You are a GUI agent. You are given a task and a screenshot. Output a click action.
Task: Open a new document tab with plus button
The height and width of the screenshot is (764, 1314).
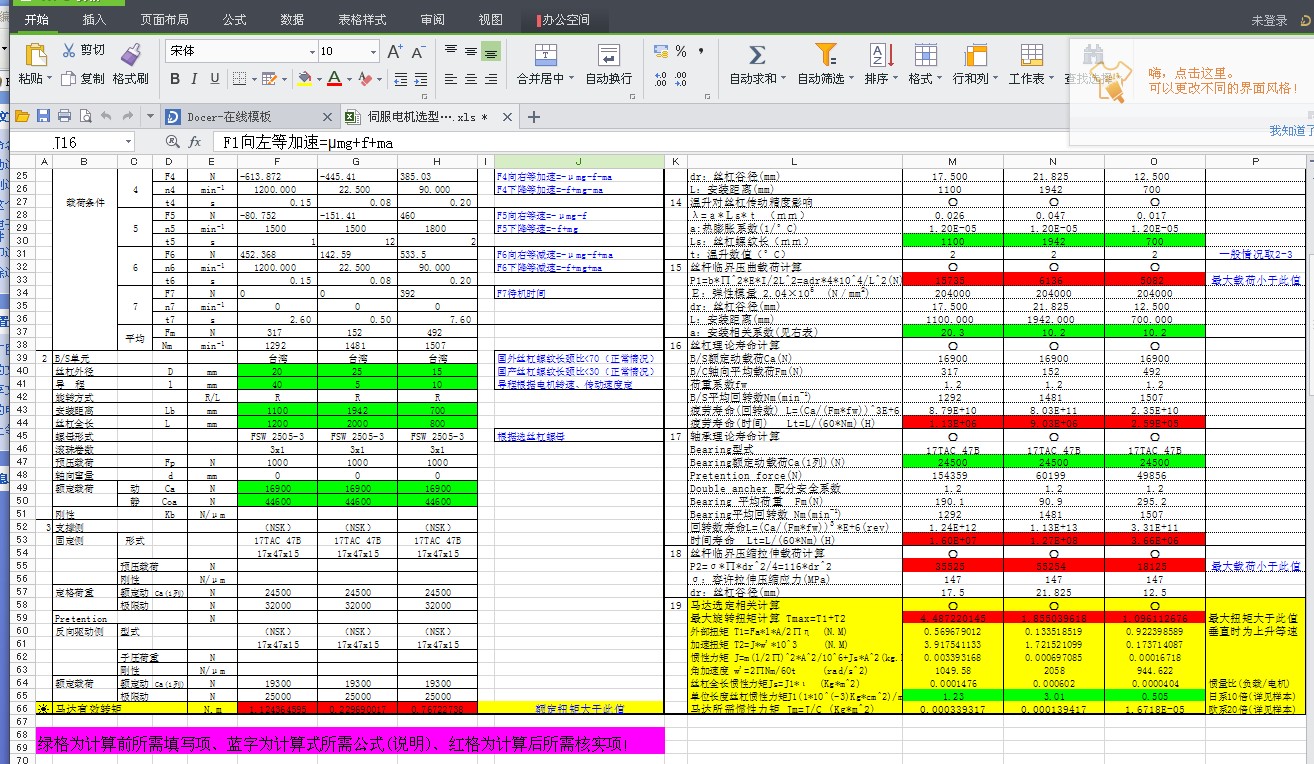coord(533,117)
